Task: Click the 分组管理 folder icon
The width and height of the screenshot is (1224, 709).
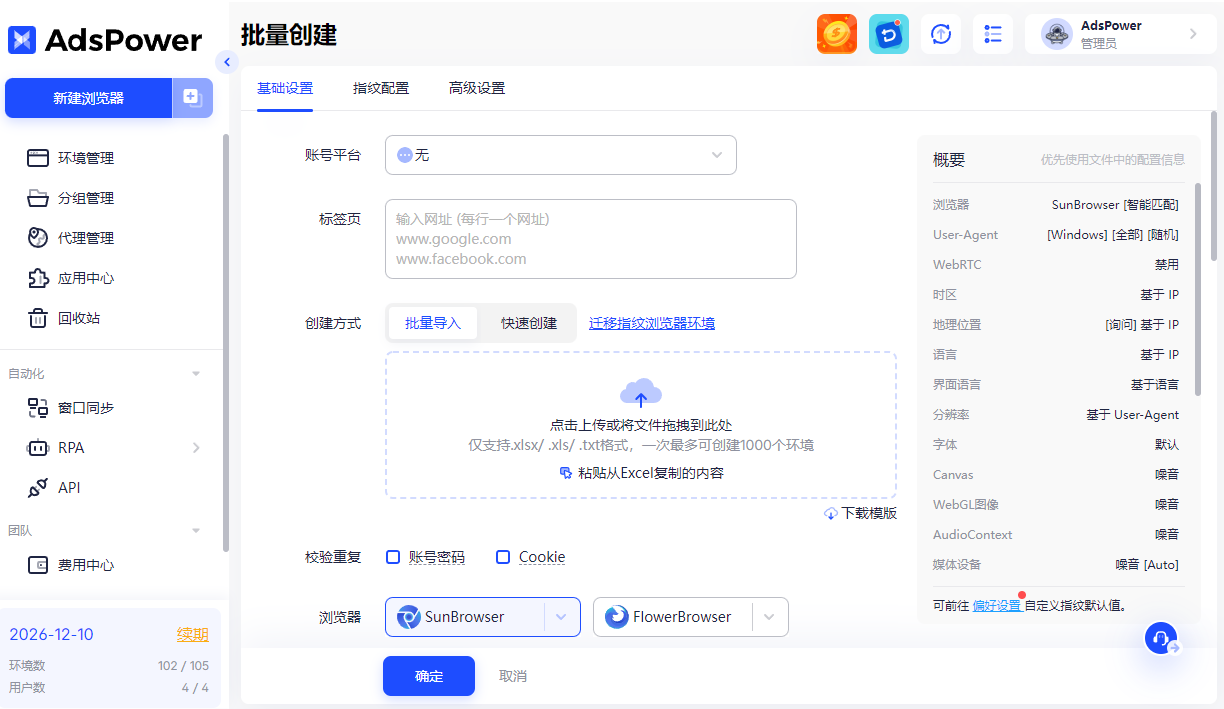Action: [x=38, y=198]
